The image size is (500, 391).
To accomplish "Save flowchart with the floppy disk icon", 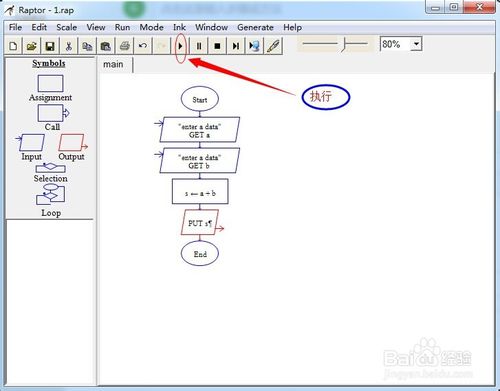I will pos(50,46).
